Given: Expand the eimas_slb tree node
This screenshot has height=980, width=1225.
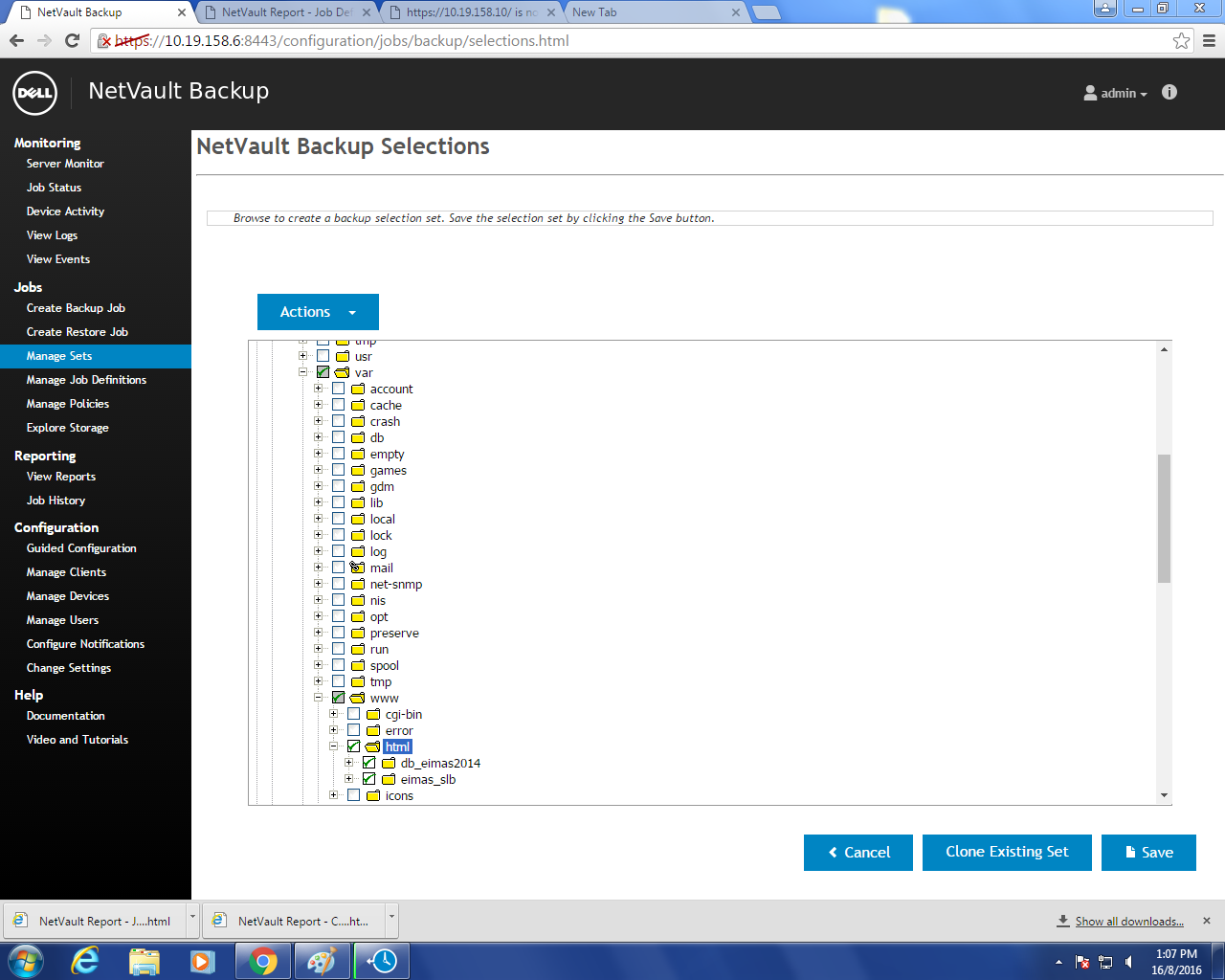Looking at the screenshot, I should click(349, 779).
